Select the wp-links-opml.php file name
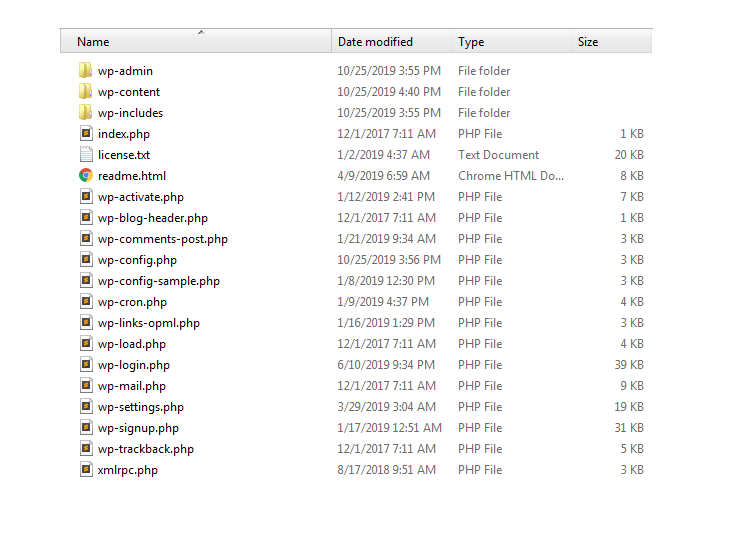Screen dimensions: 750x556 tap(149, 323)
